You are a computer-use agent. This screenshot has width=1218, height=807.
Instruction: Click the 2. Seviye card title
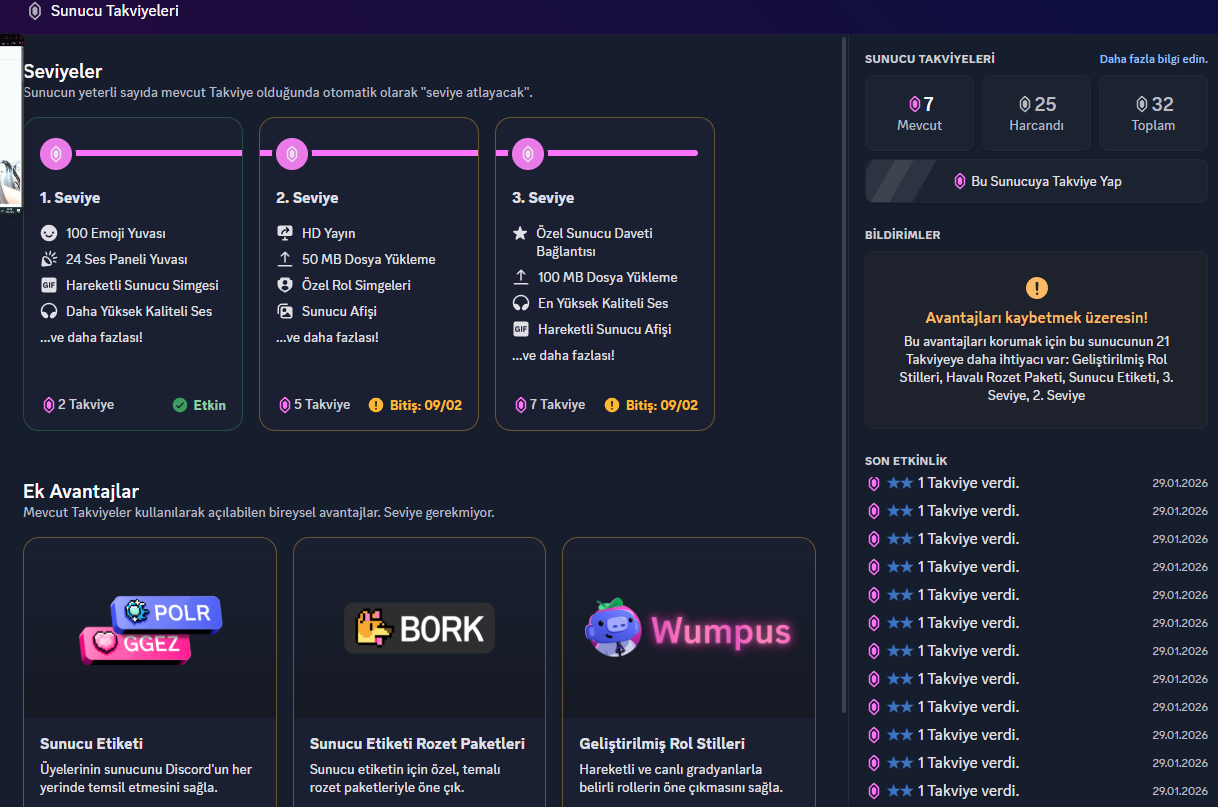[307, 198]
